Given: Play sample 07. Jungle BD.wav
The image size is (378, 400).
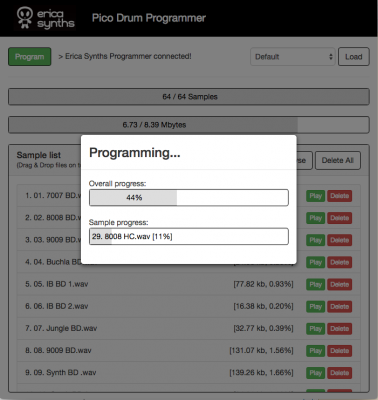Looking at the screenshot, I should [315, 329].
